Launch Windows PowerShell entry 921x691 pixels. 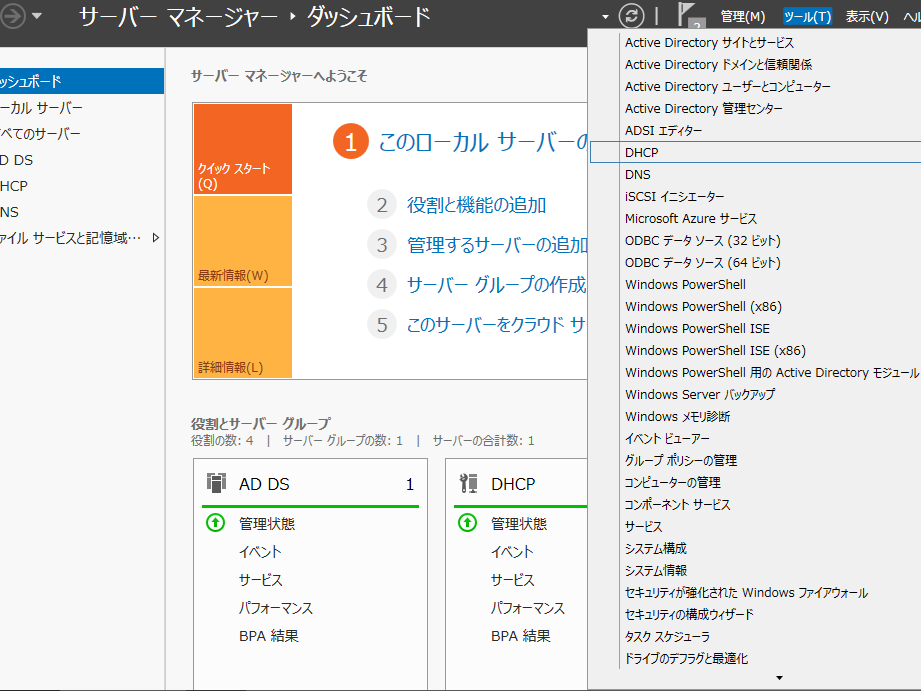click(x=685, y=284)
